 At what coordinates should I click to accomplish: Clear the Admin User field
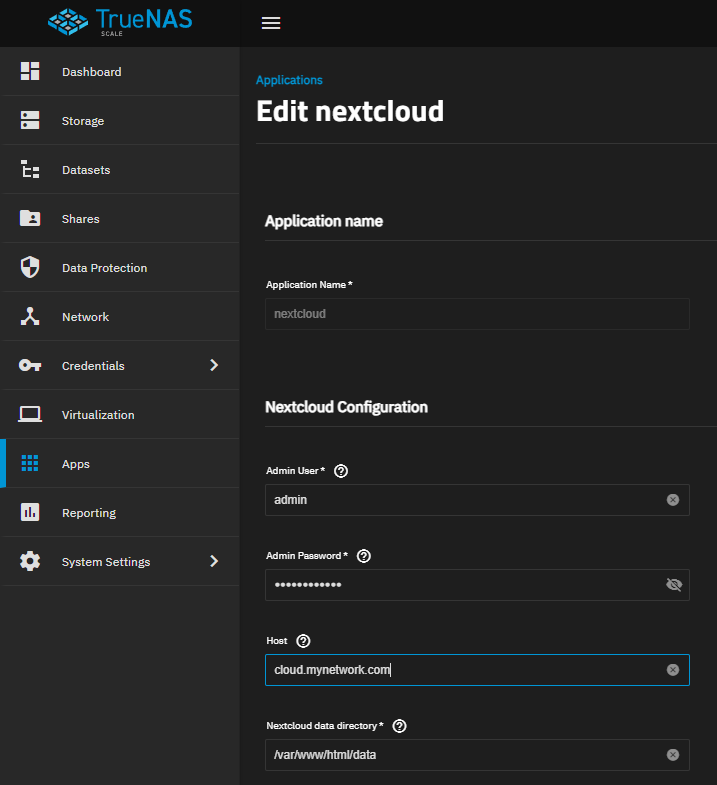point(673,500)
